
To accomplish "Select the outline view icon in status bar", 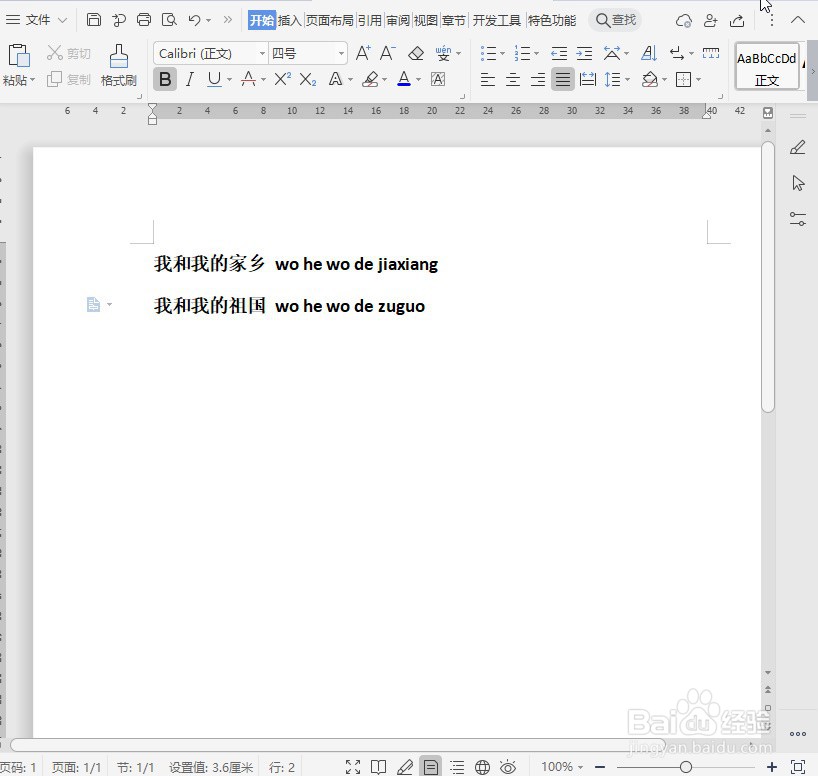I will [456, 766].
